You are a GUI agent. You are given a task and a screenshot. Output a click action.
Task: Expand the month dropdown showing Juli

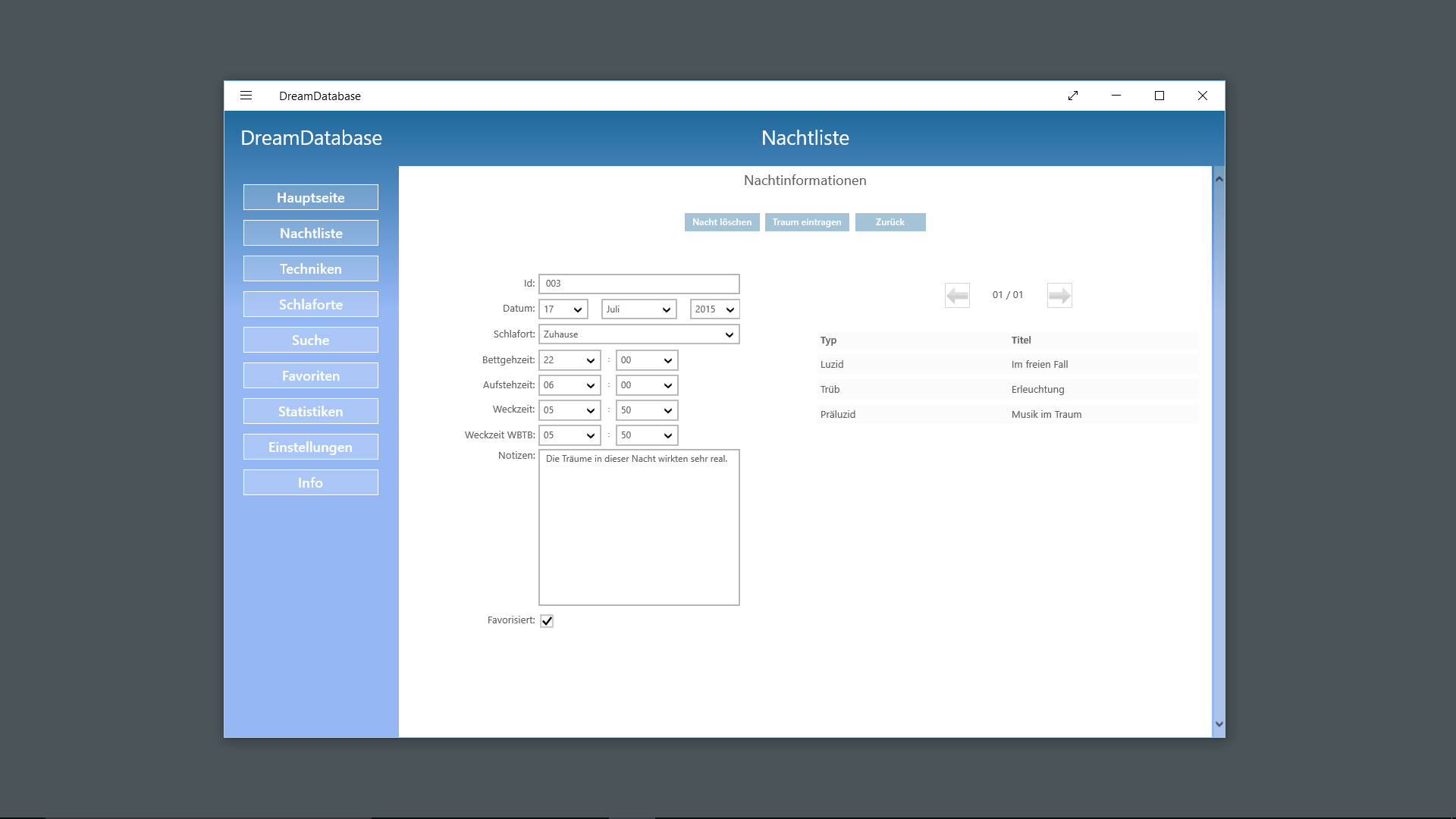pos(639,309)
